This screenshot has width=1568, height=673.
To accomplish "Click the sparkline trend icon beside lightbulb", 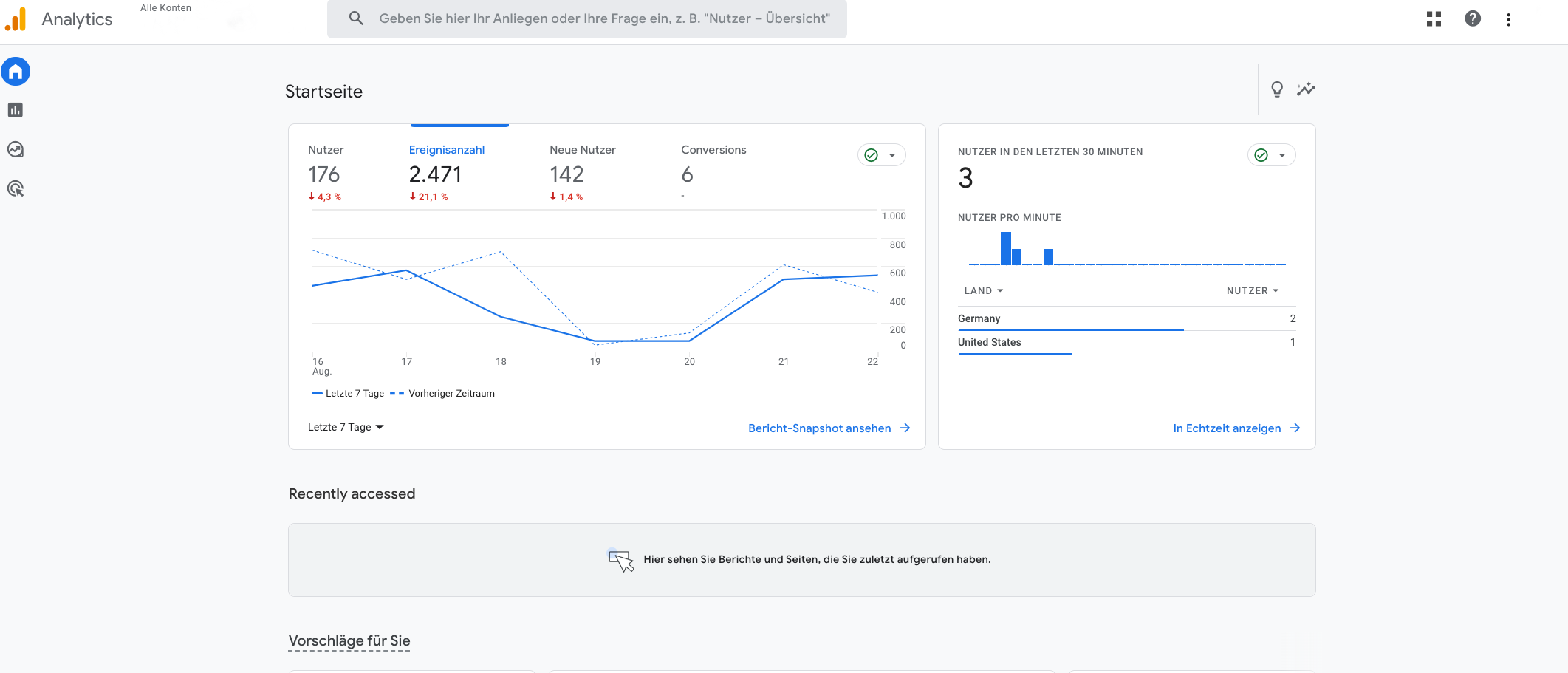I will [x=1306, y=89].
